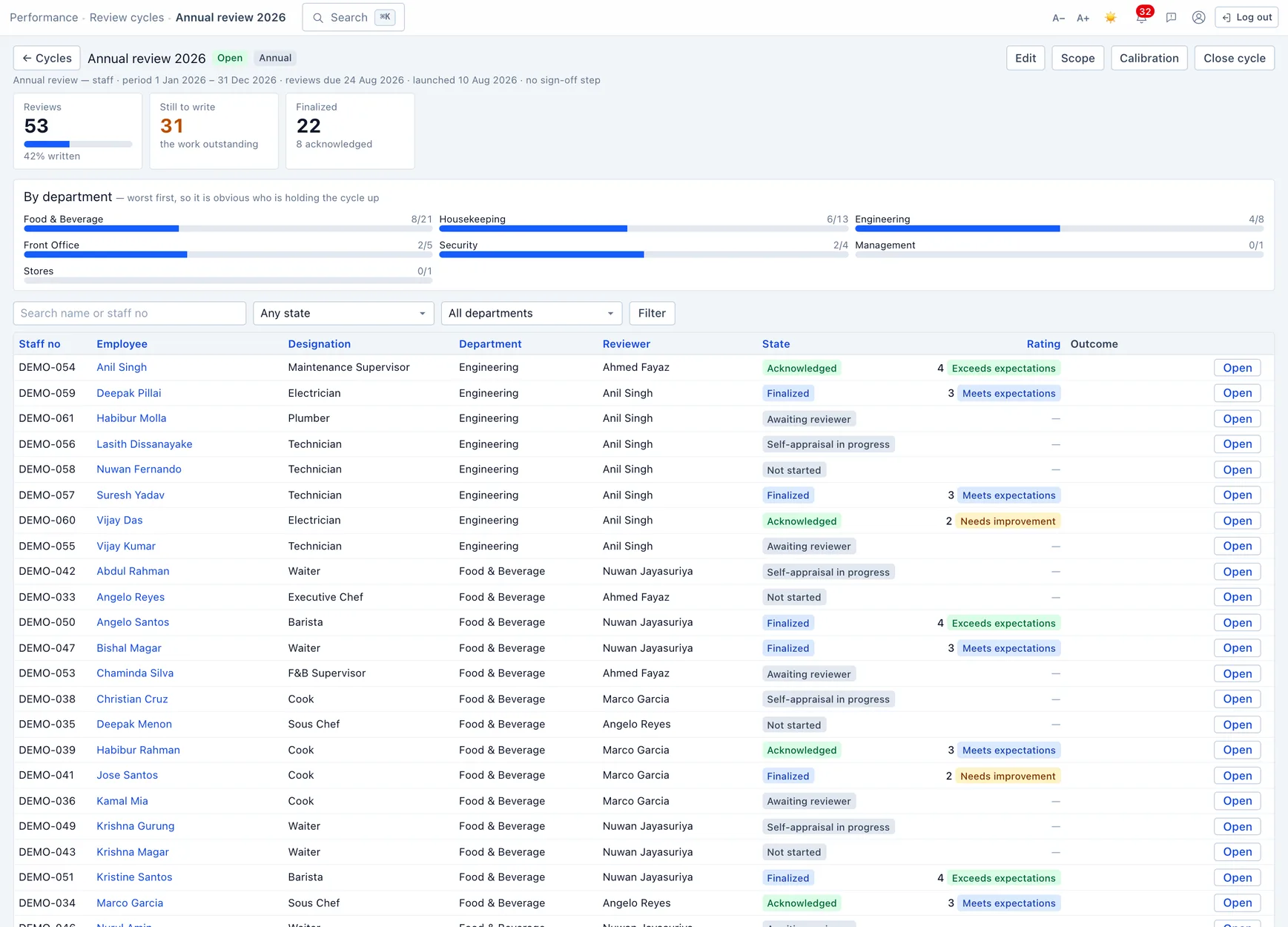1288x927 pixels.
Task: Click the Edit button
Action: click(1026, 58)
